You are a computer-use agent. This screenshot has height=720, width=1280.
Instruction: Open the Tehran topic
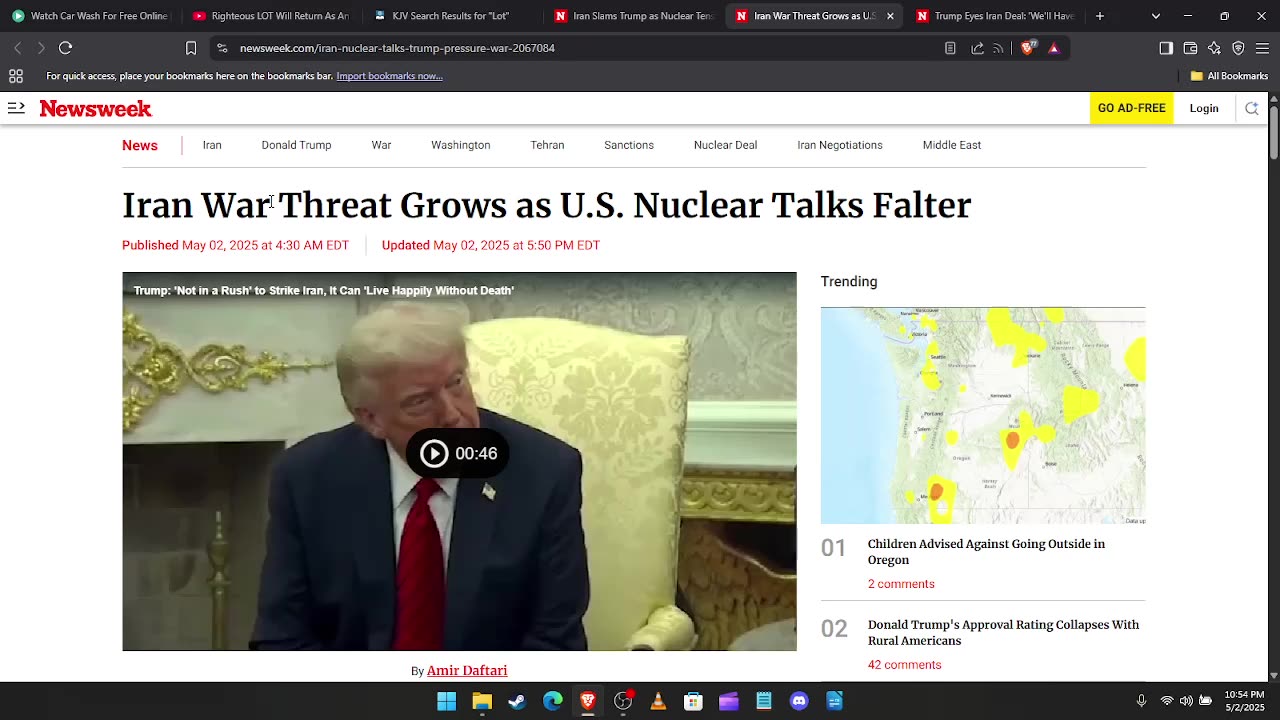point(547,145)
